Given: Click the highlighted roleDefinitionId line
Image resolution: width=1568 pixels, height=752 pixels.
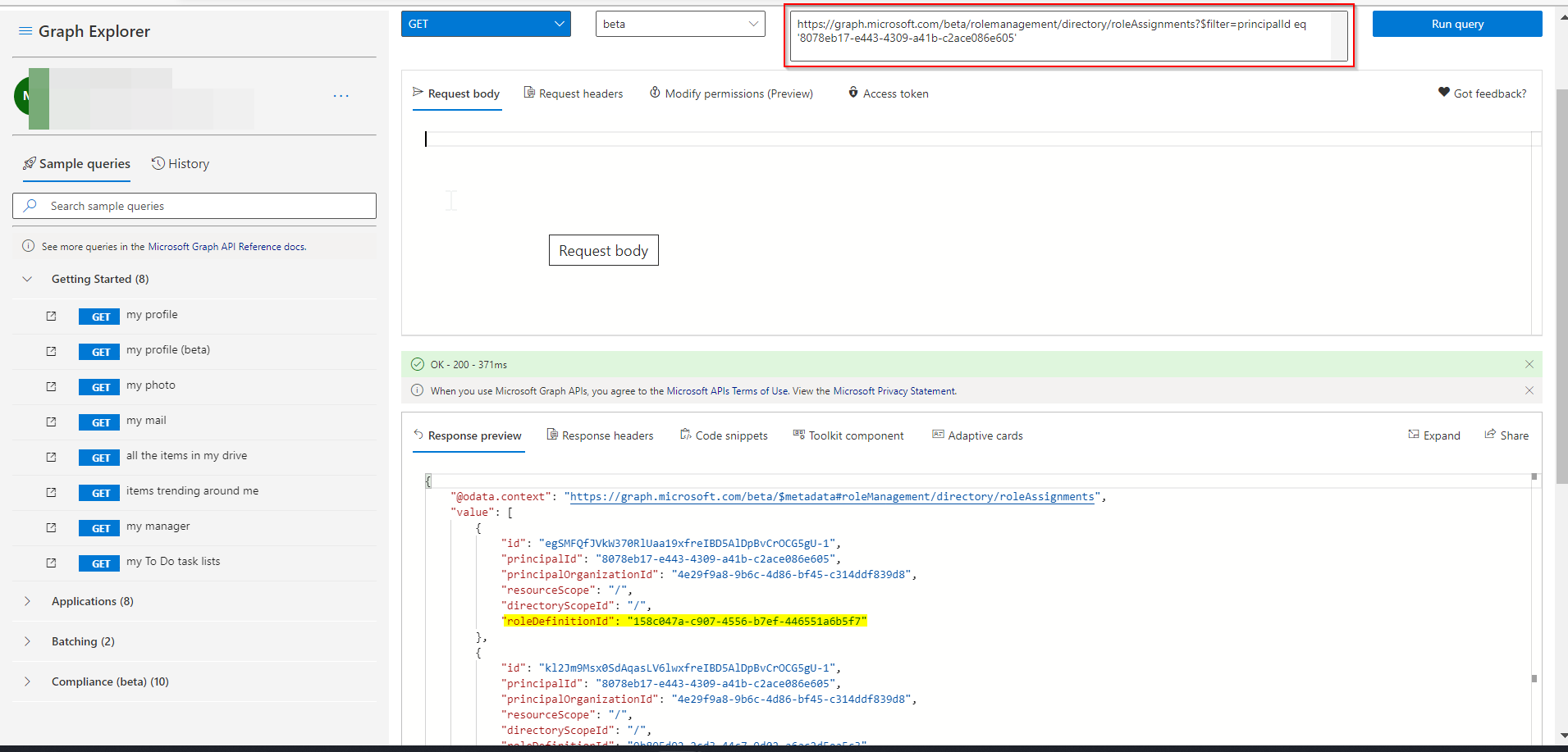Looking at the screenshot, I should click(684, 622).
